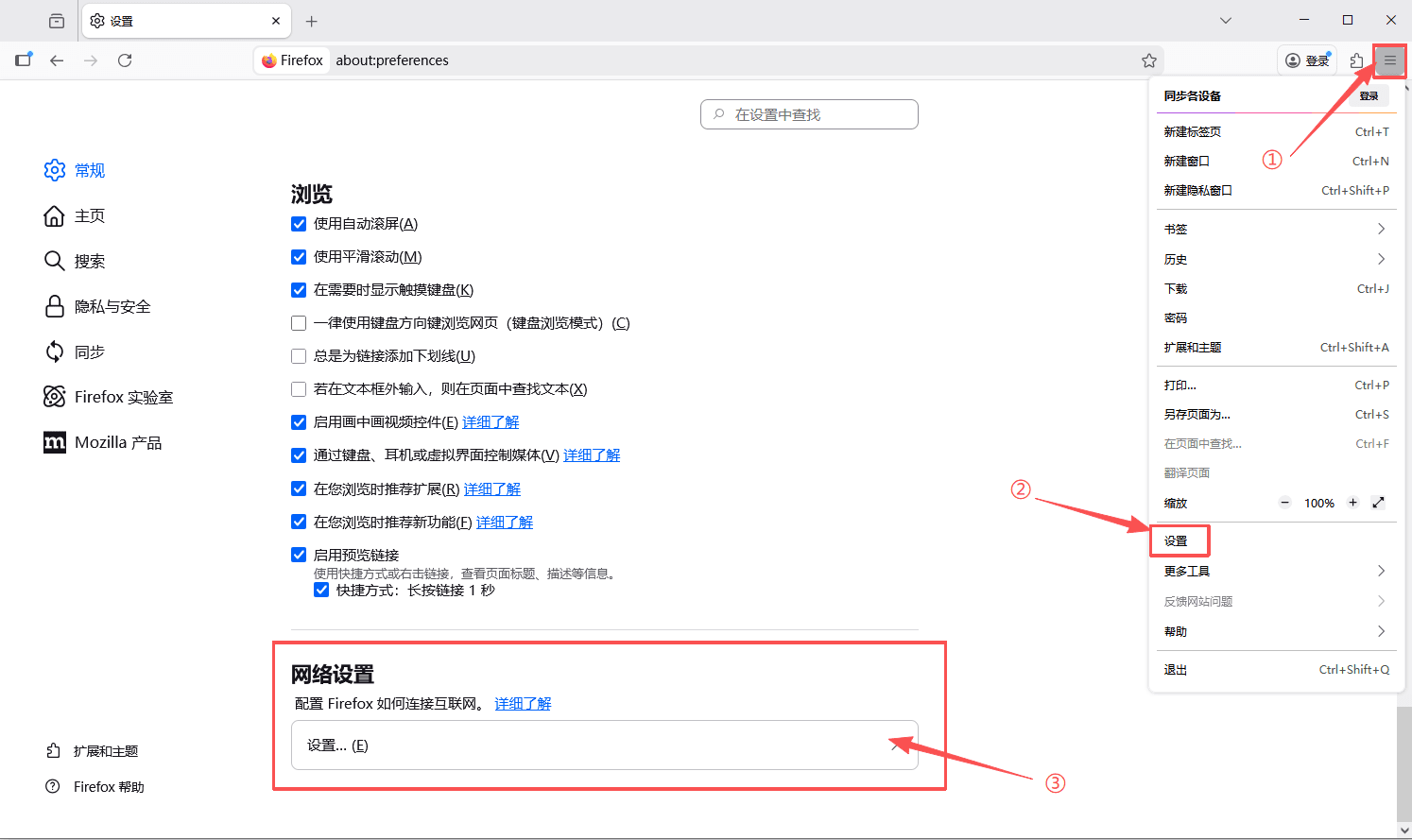Toggle 使用自动滚屏 checkbox

point(299,224)
